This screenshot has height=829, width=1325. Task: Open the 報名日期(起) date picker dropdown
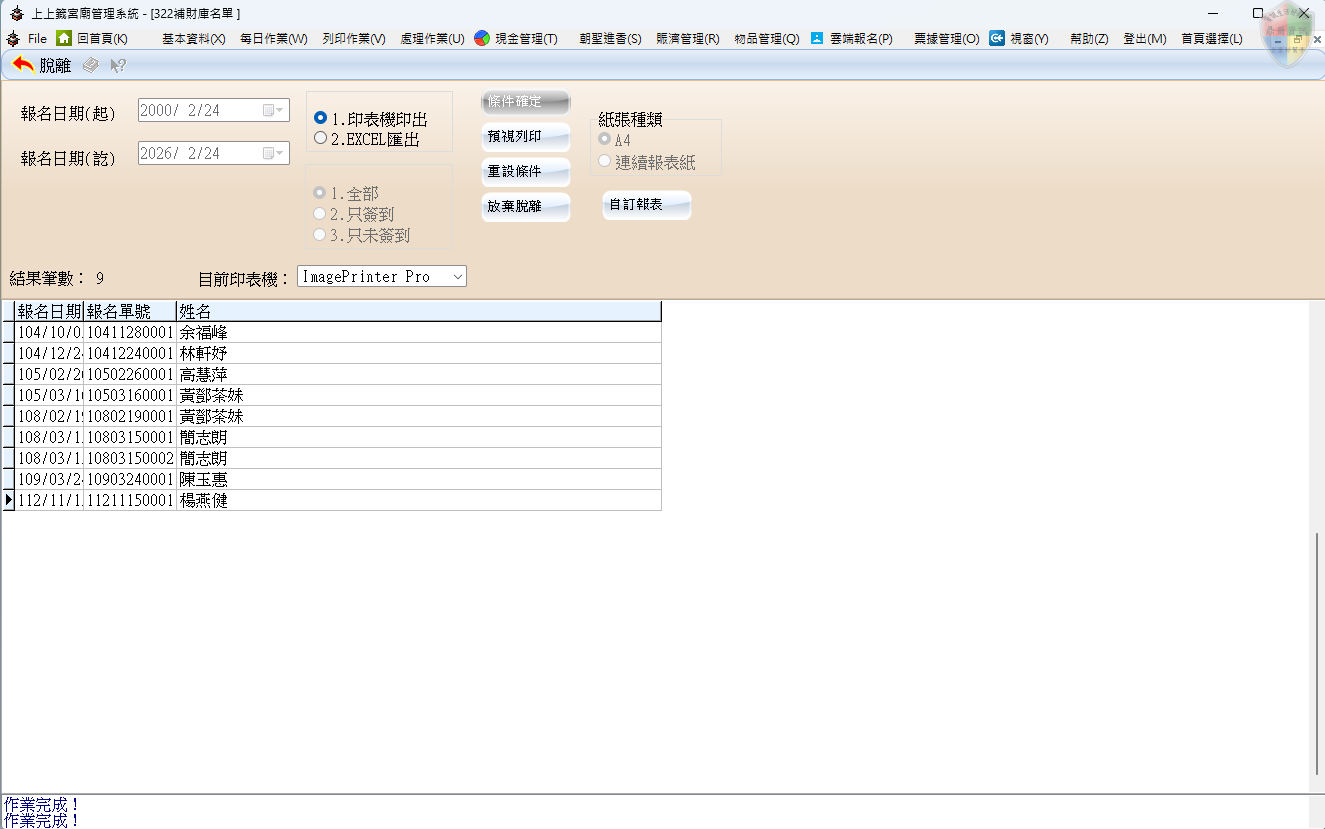coord(274,111)
